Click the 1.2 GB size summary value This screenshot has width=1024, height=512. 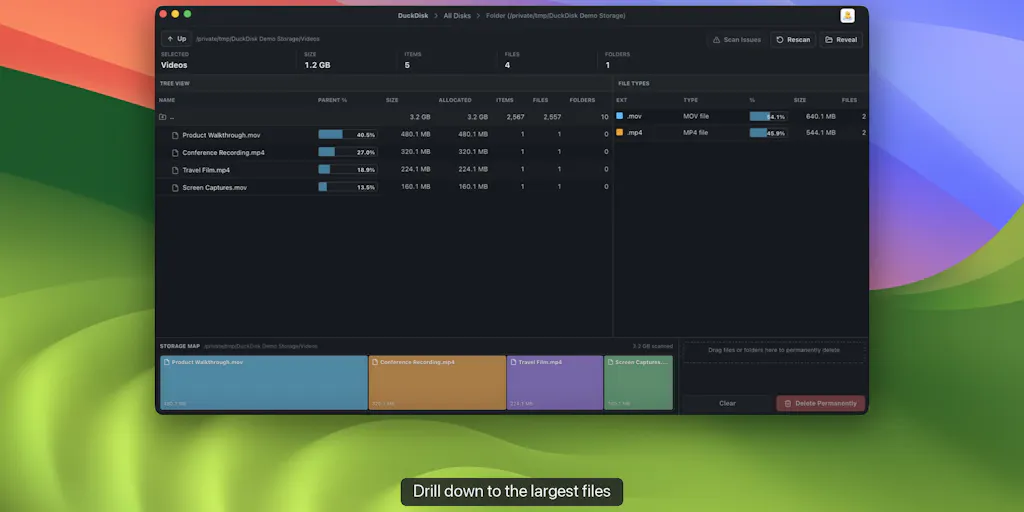pyautogui.click(x=317, y=65)
